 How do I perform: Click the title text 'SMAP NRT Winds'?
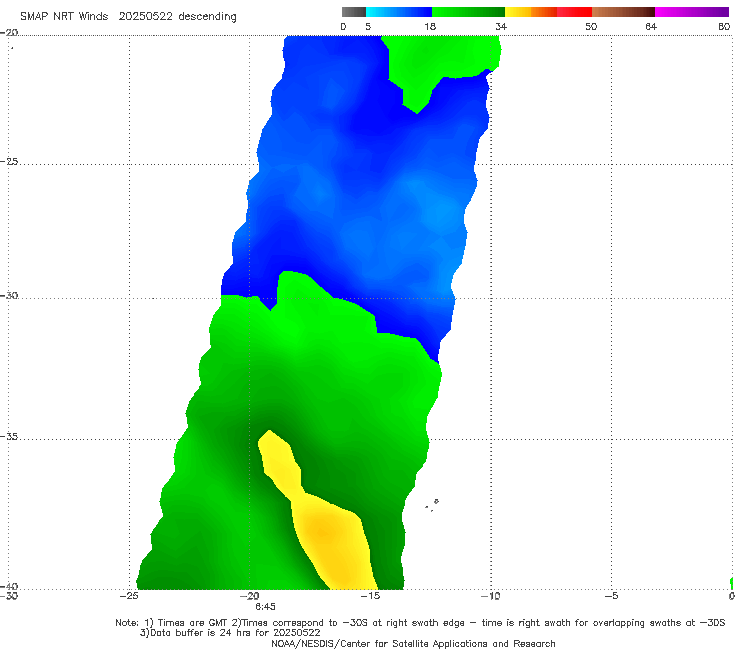coord(64,17)
